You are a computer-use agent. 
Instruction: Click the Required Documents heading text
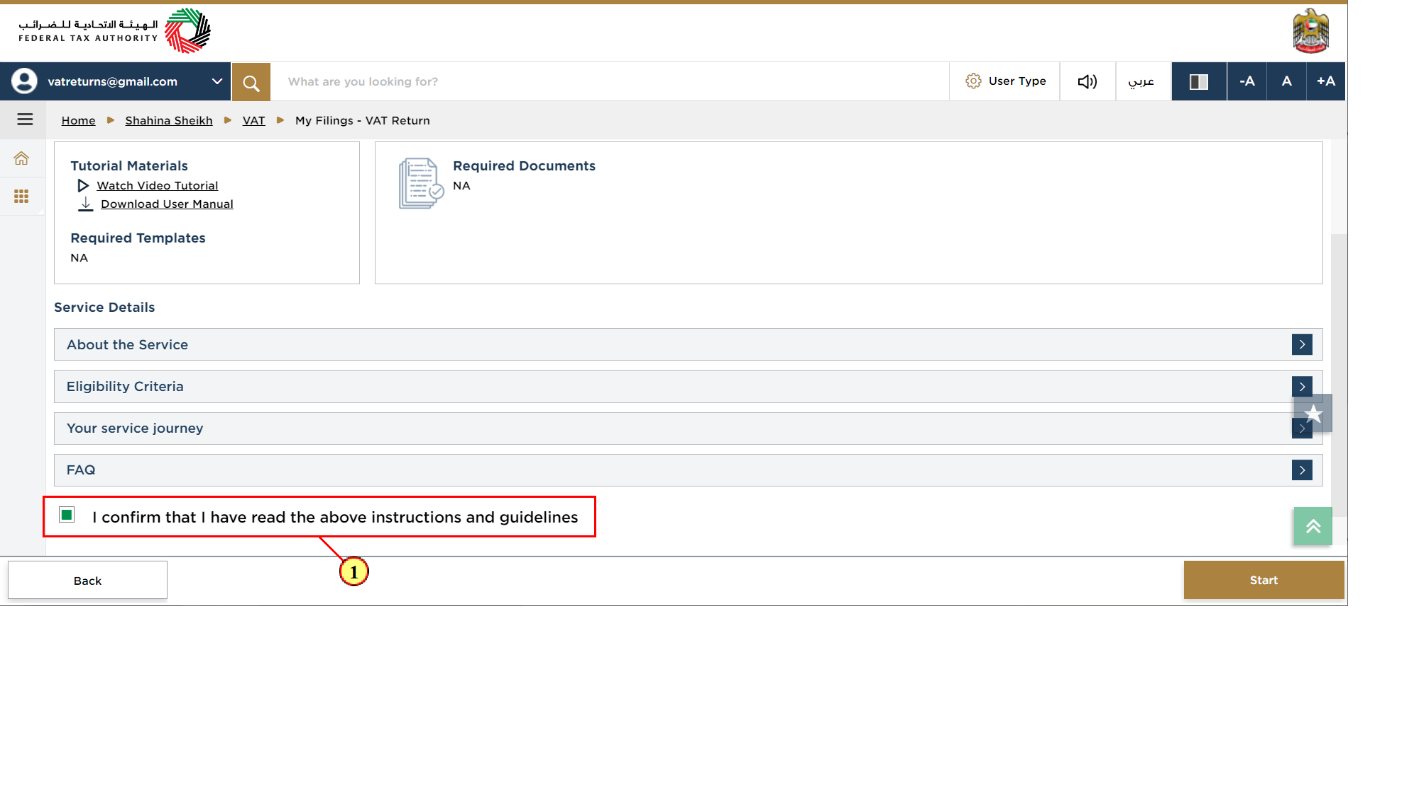(524, 166)
